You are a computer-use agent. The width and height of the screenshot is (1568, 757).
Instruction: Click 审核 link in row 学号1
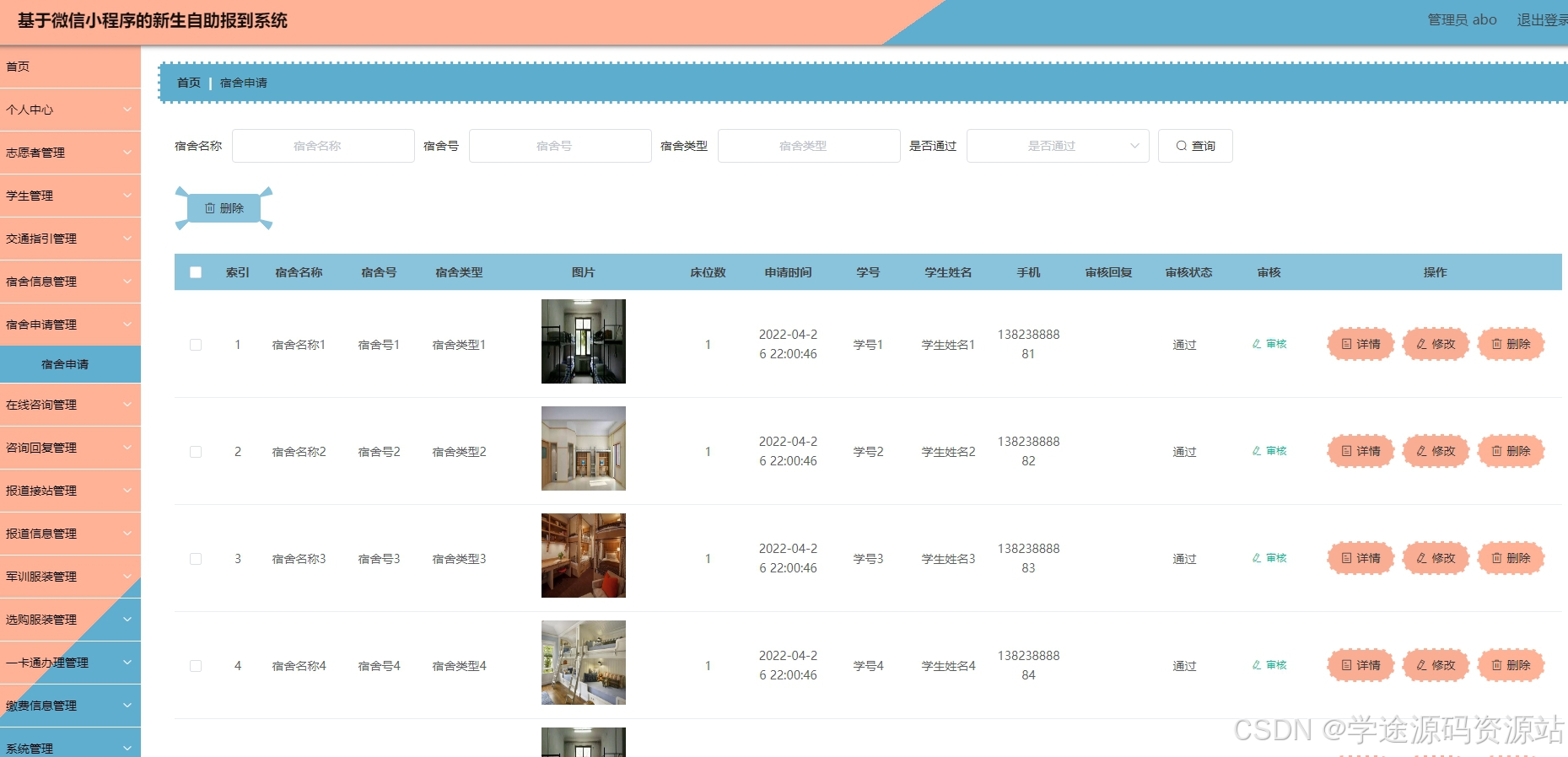point(1269,344)
